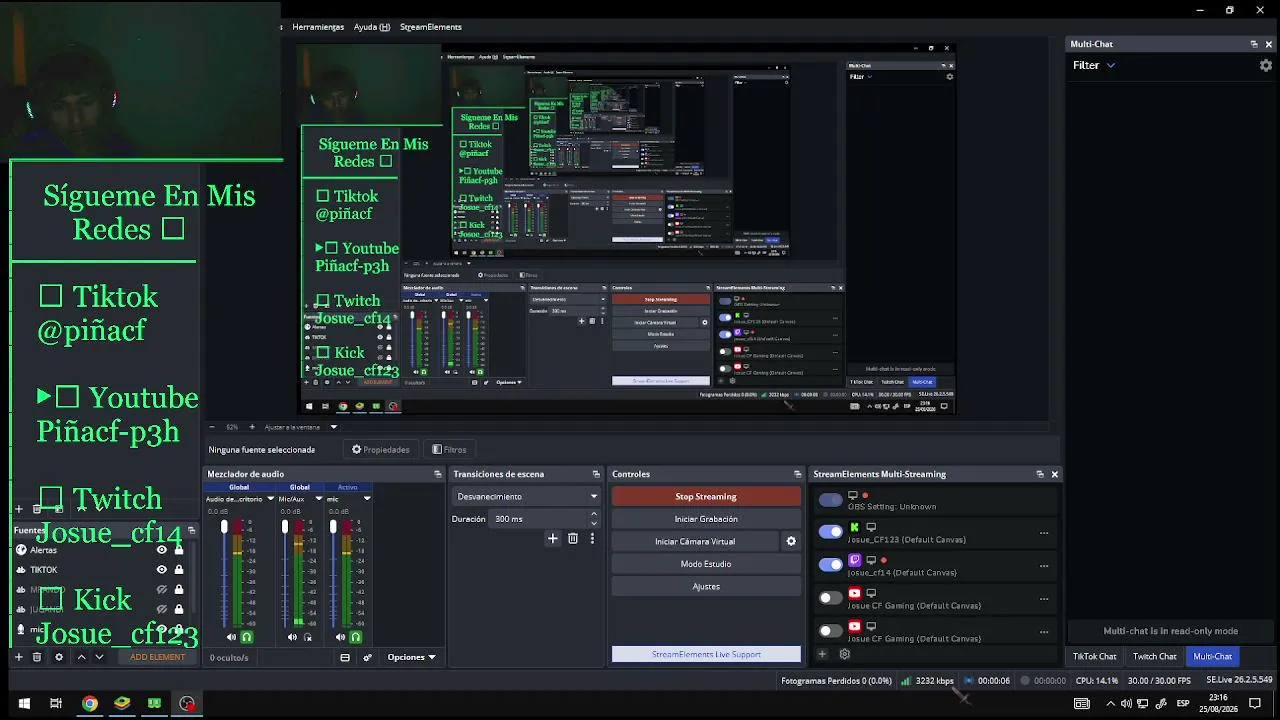The width and height of the screenshot is (1280, 720).
Task: Click the Stop Streaming button
Action: 706,496
